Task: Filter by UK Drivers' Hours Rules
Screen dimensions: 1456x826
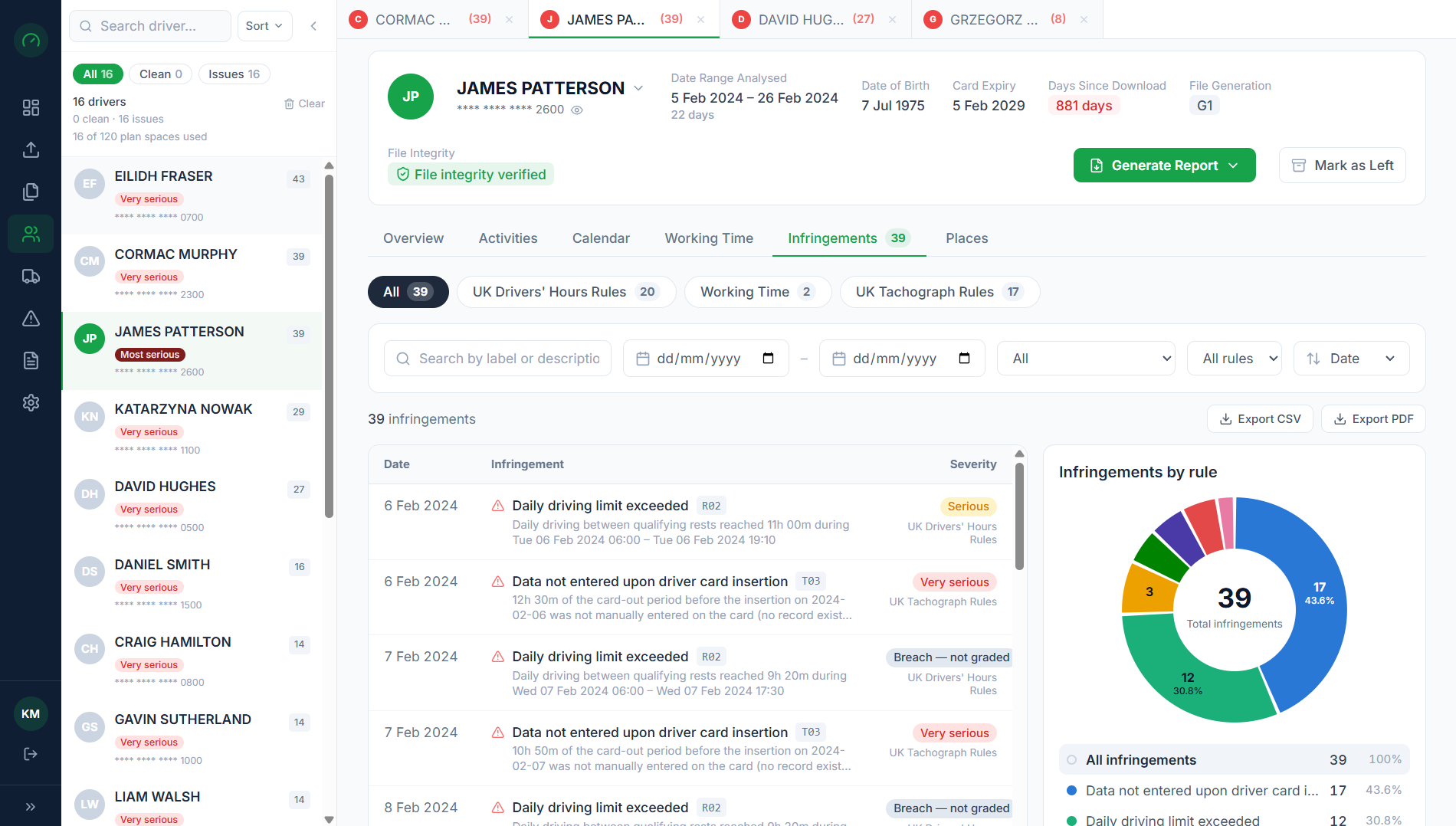Action: tap(566, 292)
